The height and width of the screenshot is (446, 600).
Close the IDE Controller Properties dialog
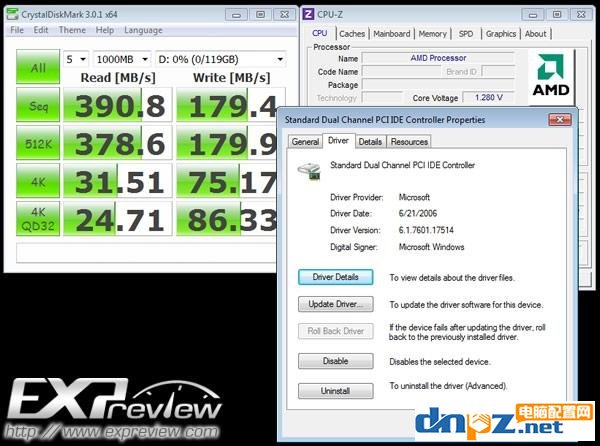click(x=560, y=120)
